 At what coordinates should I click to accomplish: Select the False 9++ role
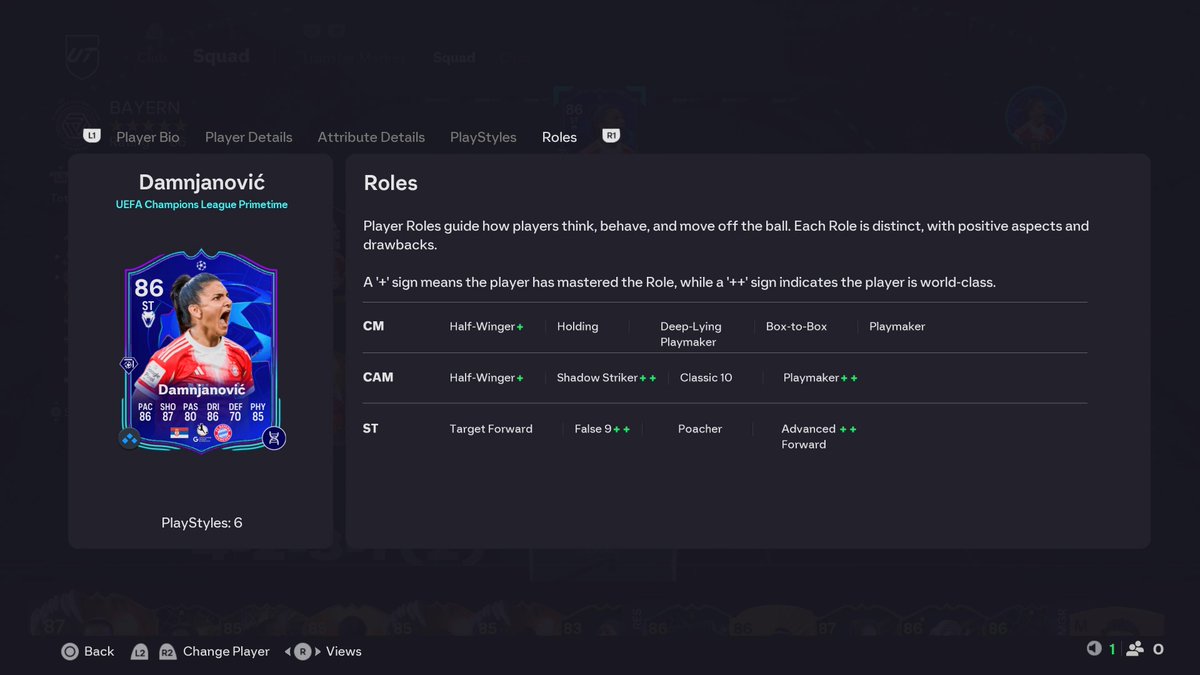tap(602, 429)
